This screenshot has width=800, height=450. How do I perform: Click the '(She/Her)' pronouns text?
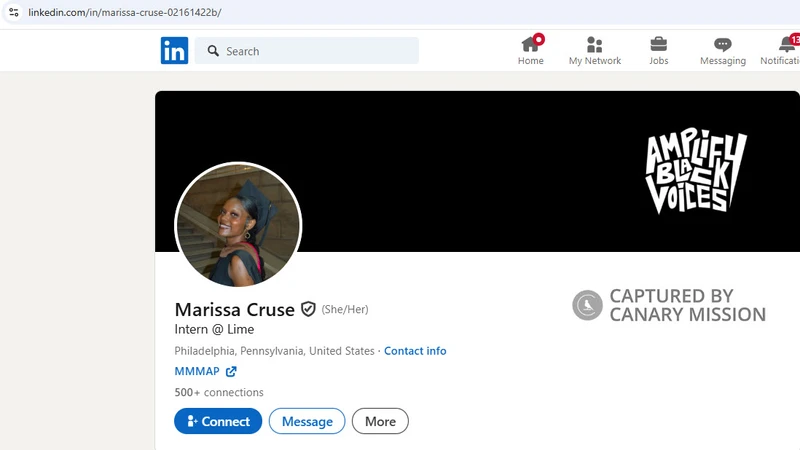point(345,309)
